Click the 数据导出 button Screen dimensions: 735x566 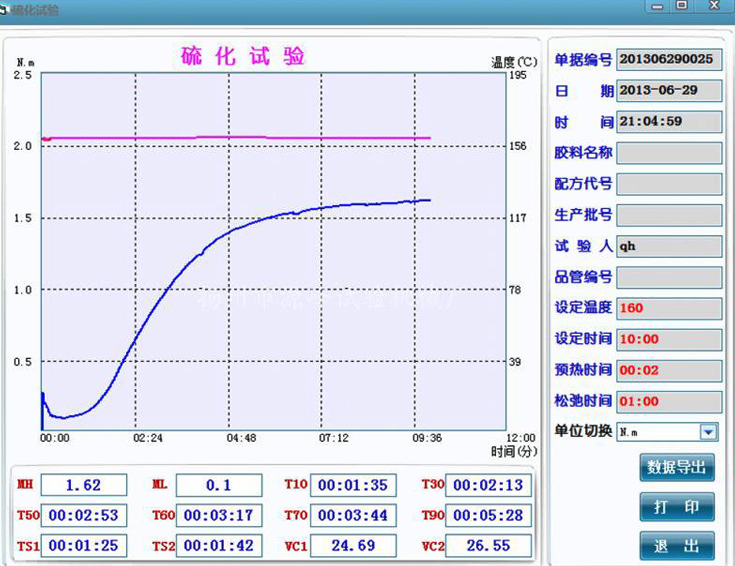(x=677, y=467)
